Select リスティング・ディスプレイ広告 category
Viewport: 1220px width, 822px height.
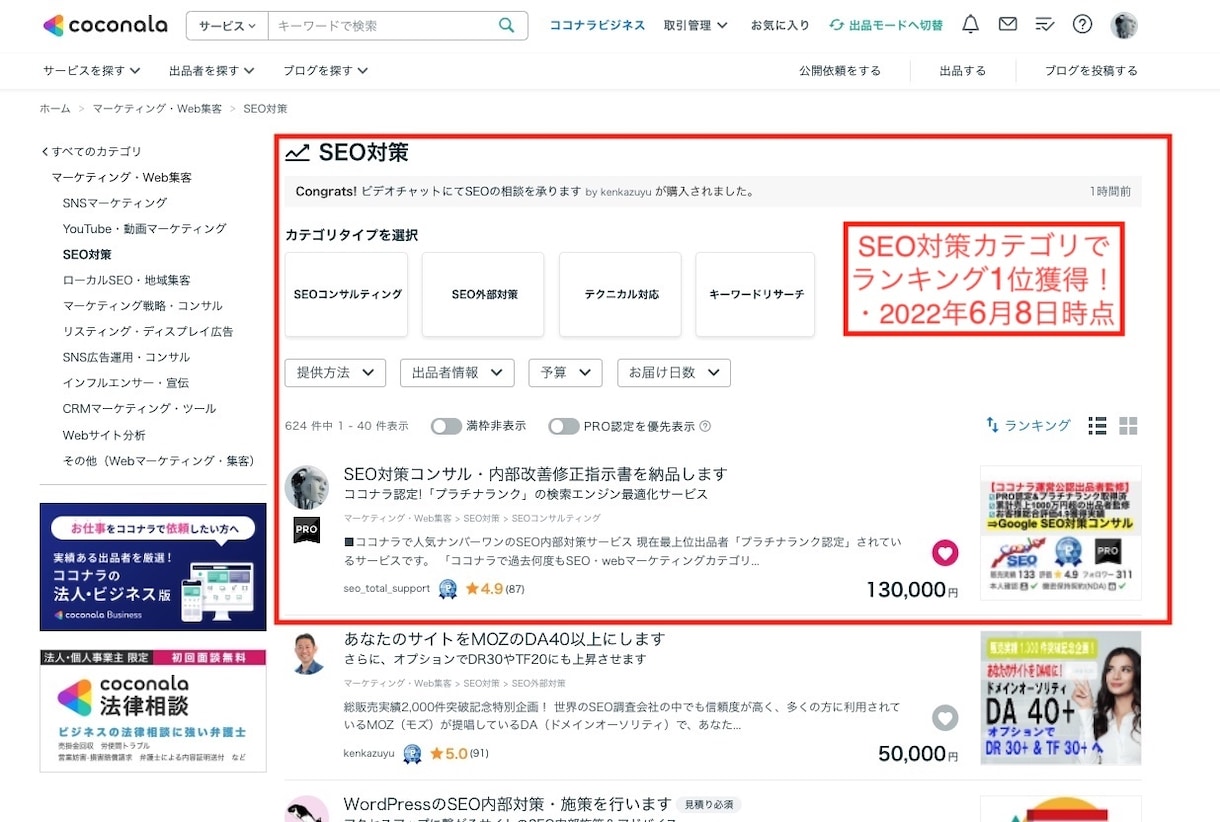coord(148,331)
